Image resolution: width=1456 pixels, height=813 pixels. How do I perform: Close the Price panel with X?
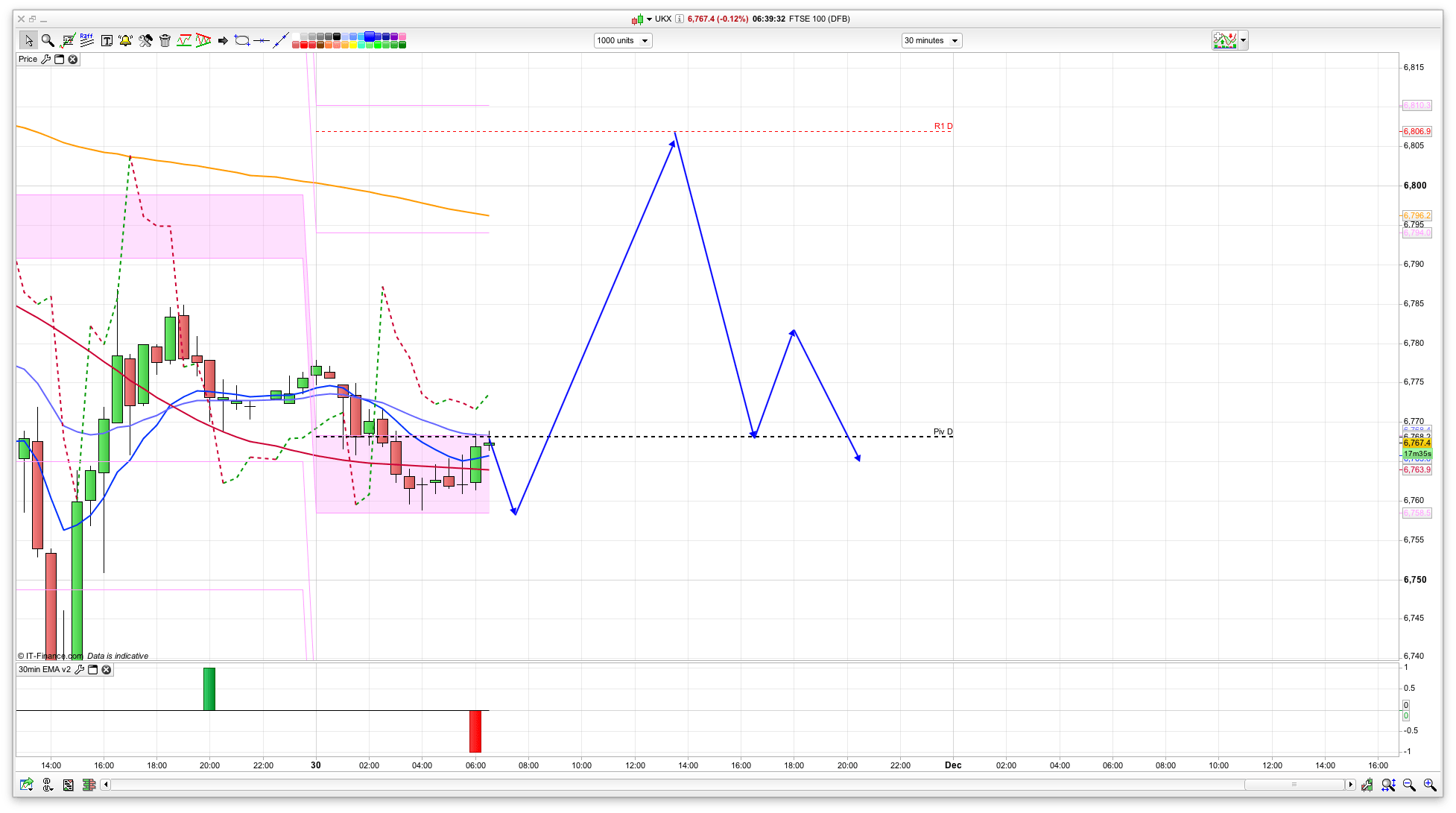pyautogui.click(x=73, y=60)
